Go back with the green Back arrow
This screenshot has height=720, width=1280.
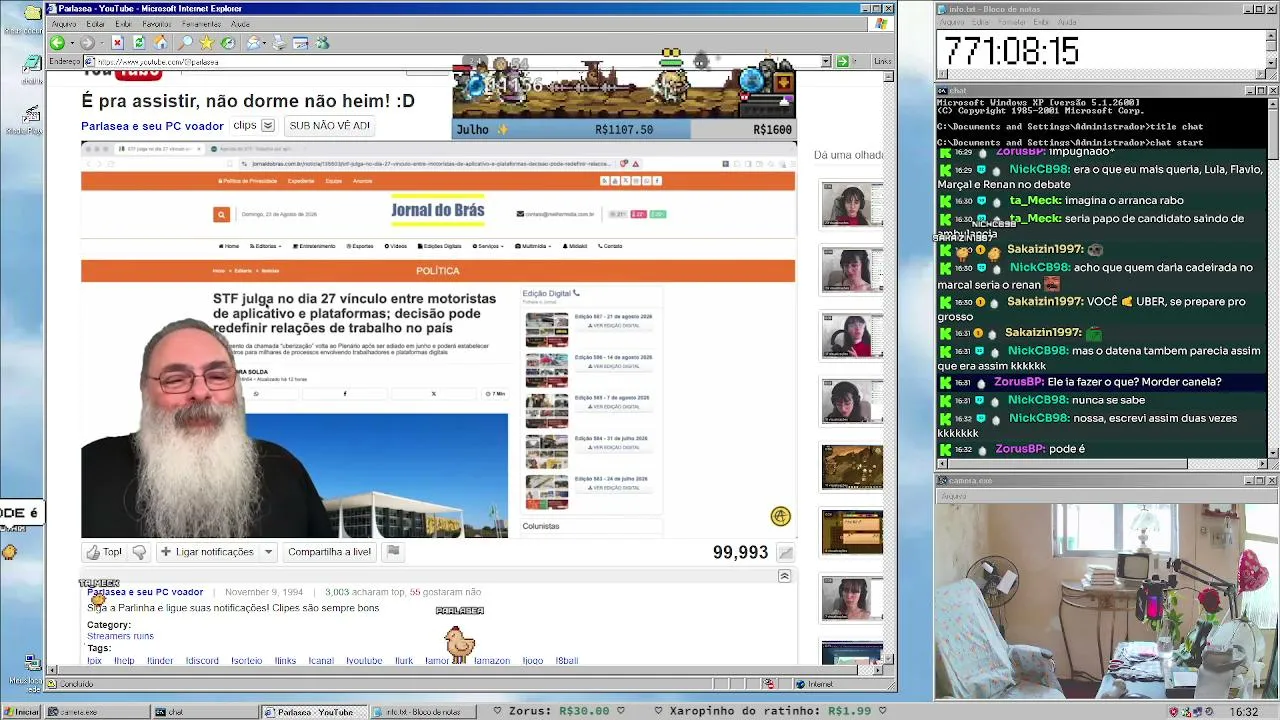pyautogui.click(x=57, y=43)
